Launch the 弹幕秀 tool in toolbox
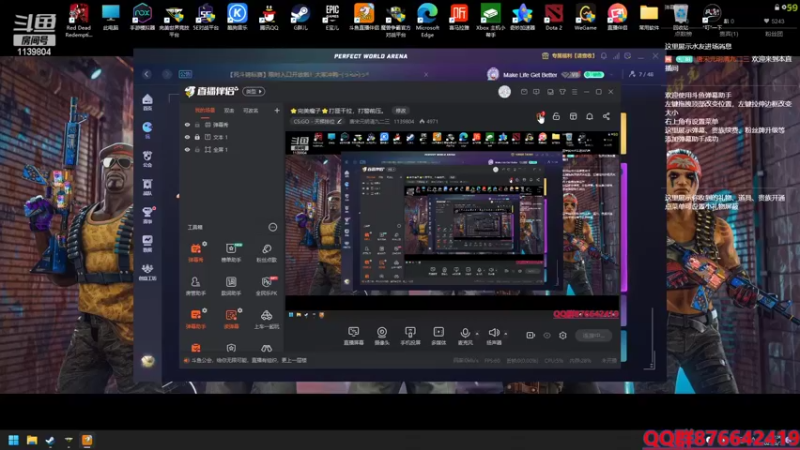This screenshot has width=800, height=450. [196, 253]
